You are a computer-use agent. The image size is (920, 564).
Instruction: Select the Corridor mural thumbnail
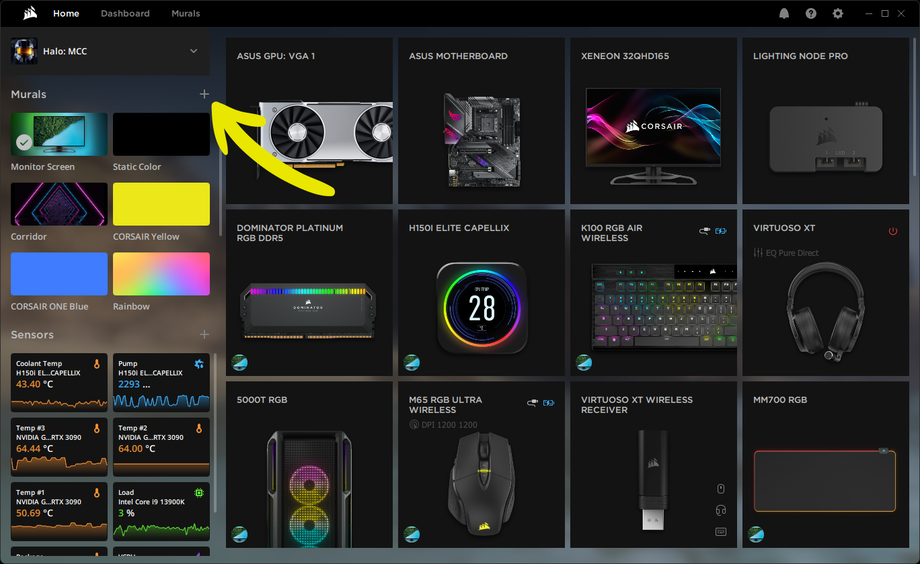pos(59,204)
